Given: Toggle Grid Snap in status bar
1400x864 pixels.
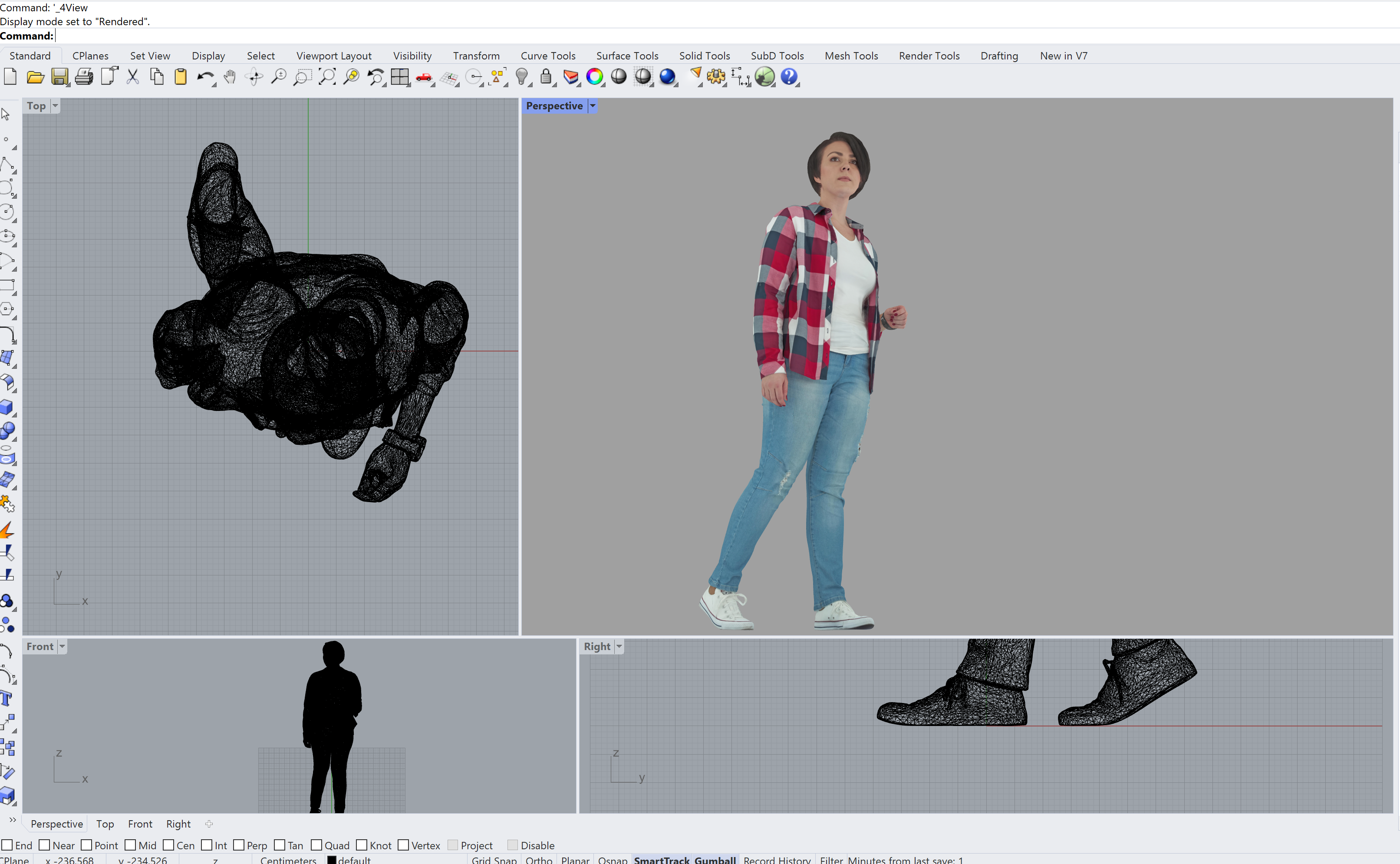Looking at the screenshot, I should pyautogui.click(x=494, y=859).
